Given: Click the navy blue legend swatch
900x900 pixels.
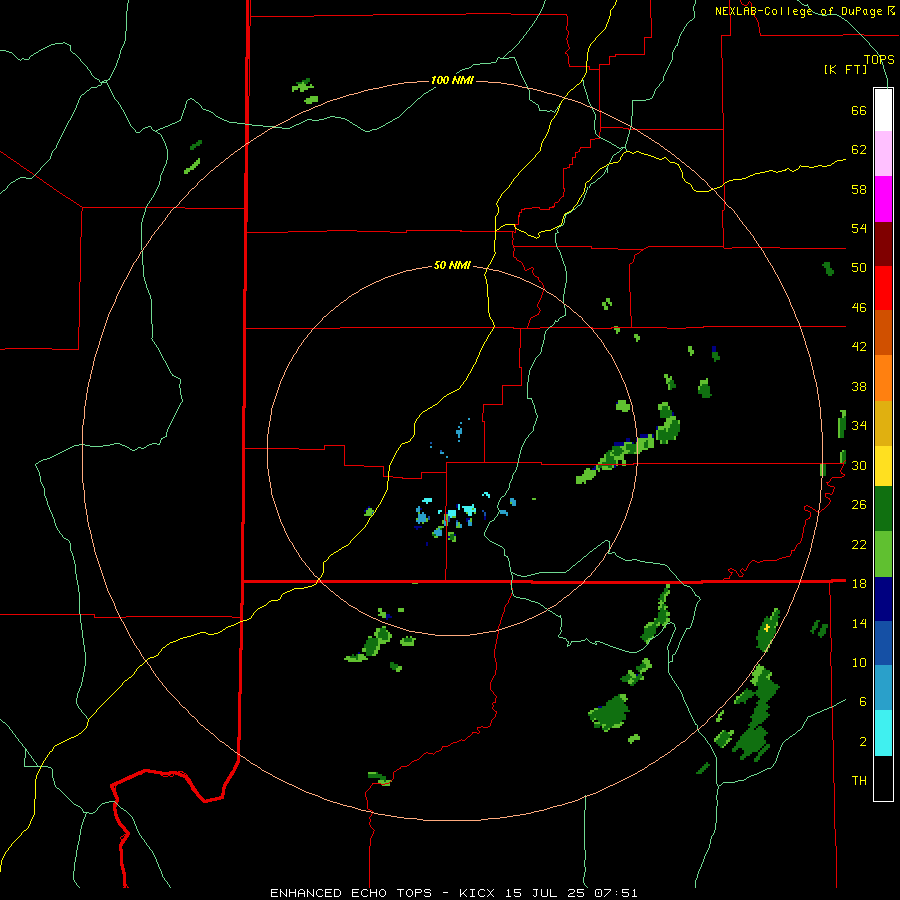Looking at the screenshot, I should [883, 599].
